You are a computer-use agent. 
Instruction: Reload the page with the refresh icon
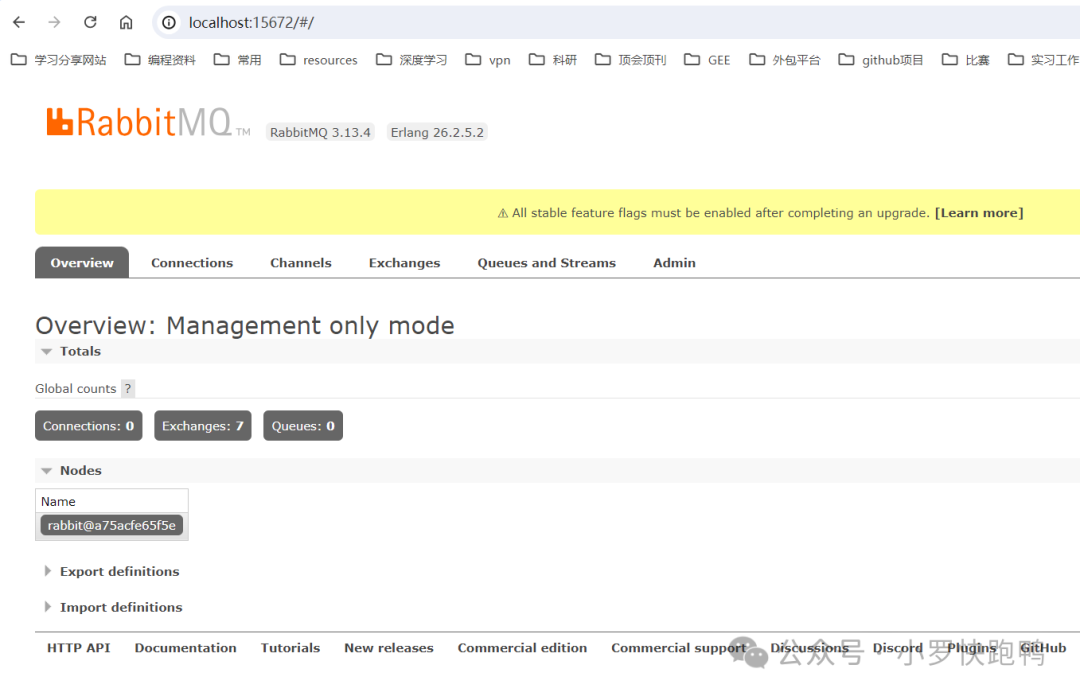coord(90,22)
